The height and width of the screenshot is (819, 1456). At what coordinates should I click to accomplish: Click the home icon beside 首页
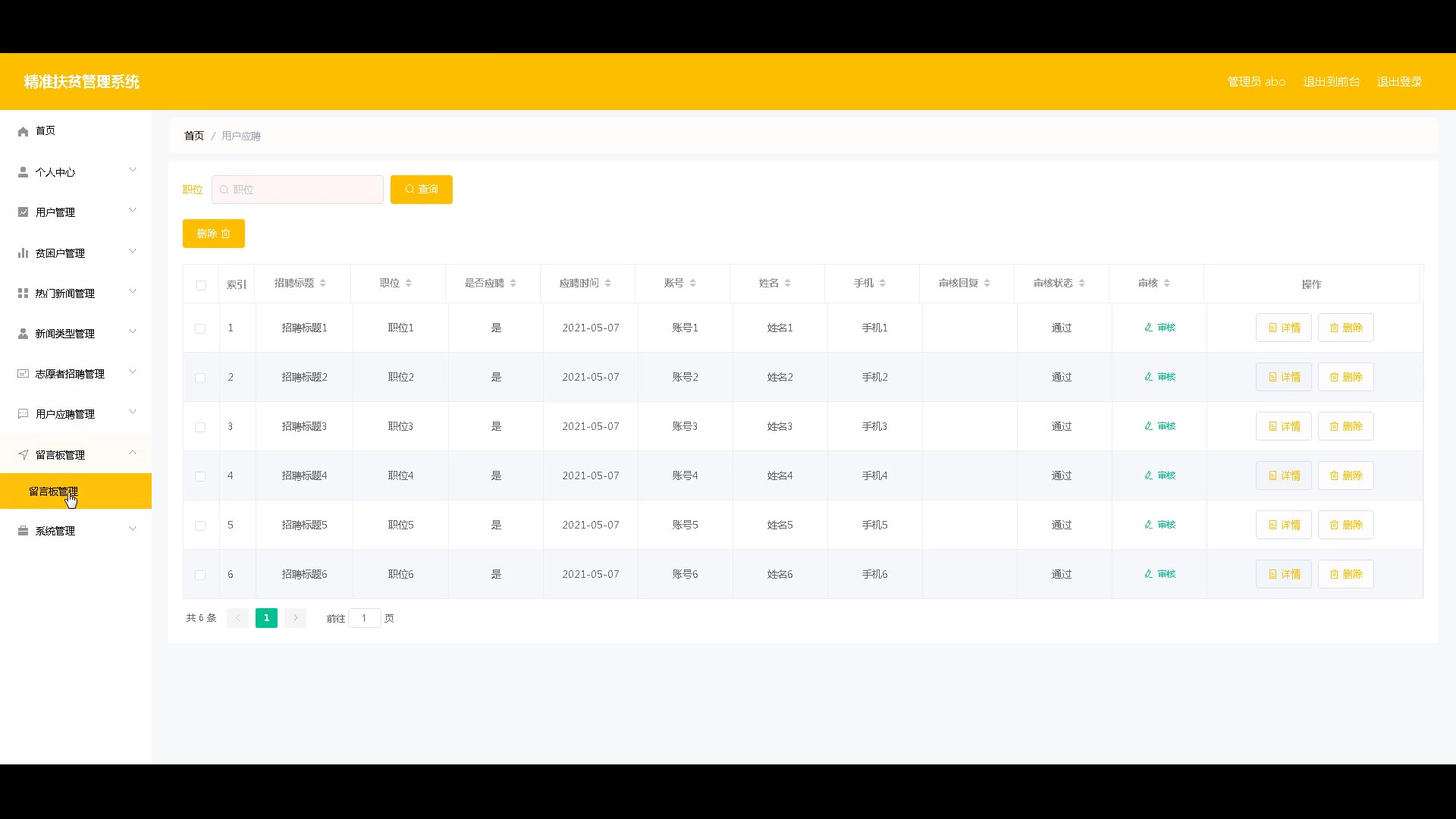coord(23,131)
